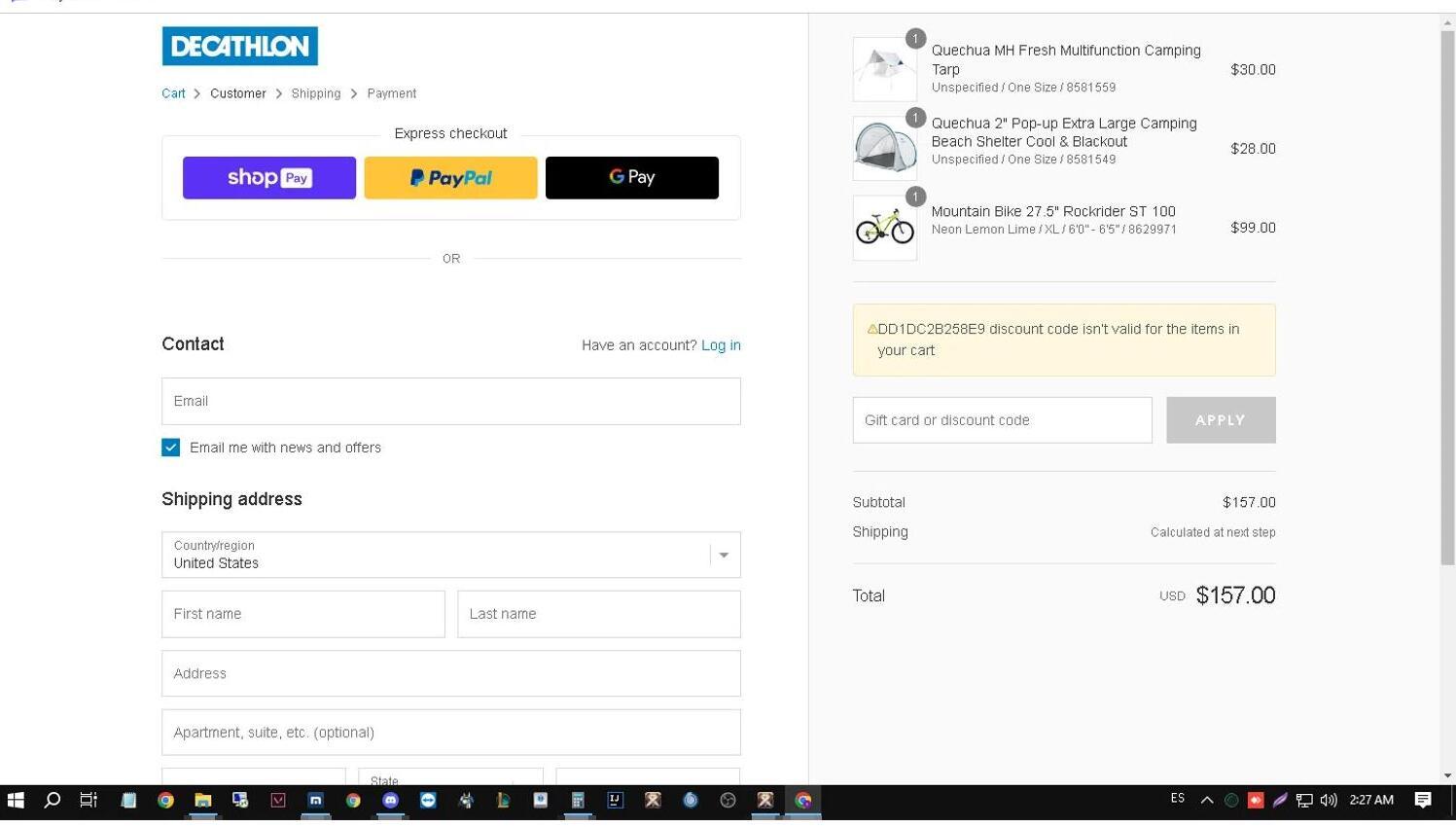Open the Country/region dropdown

(451, 555)
